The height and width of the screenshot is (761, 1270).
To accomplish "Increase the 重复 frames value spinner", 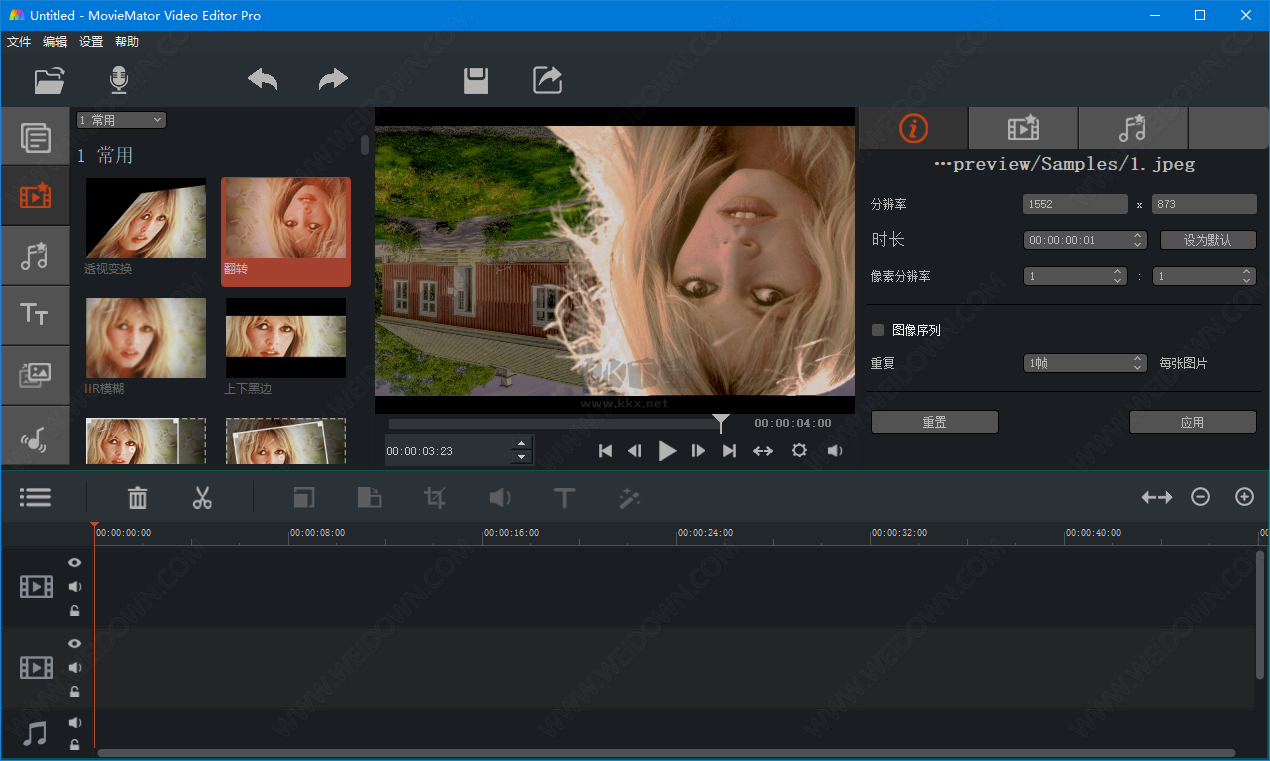I will tap(1138, 357).
